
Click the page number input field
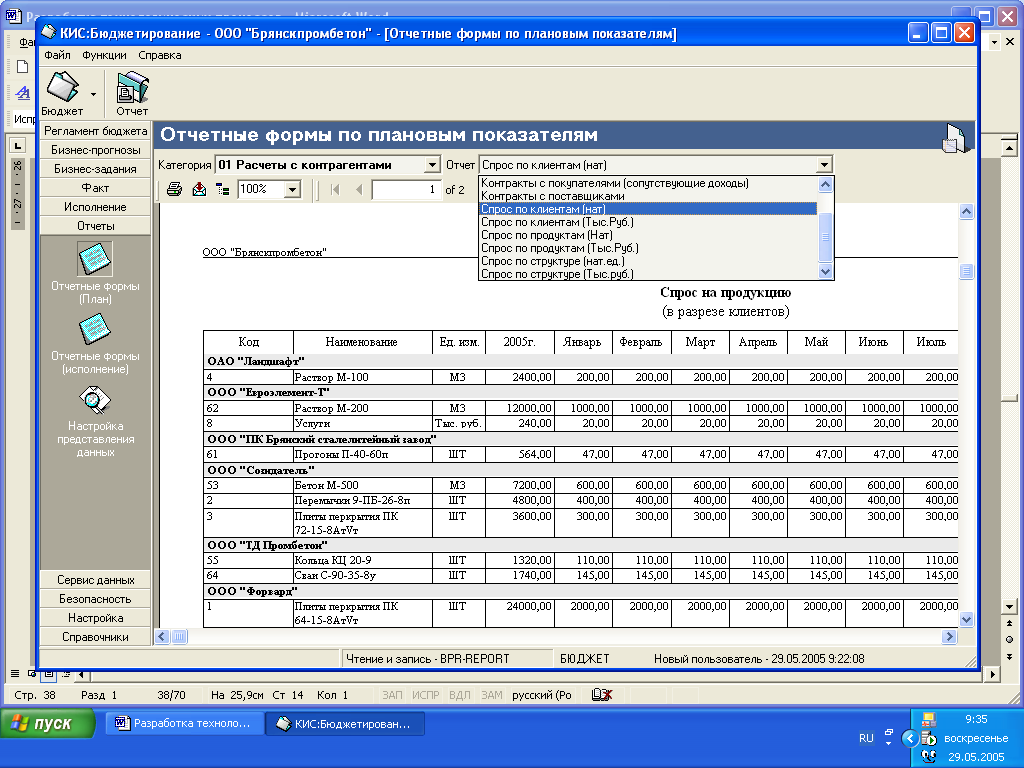coord(406,189)
